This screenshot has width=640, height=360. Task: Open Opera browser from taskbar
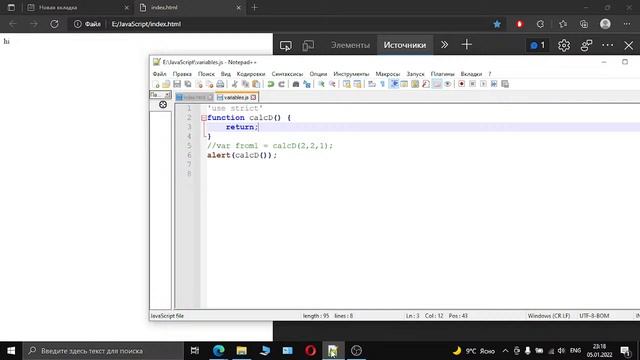click(x=310, y=351)
